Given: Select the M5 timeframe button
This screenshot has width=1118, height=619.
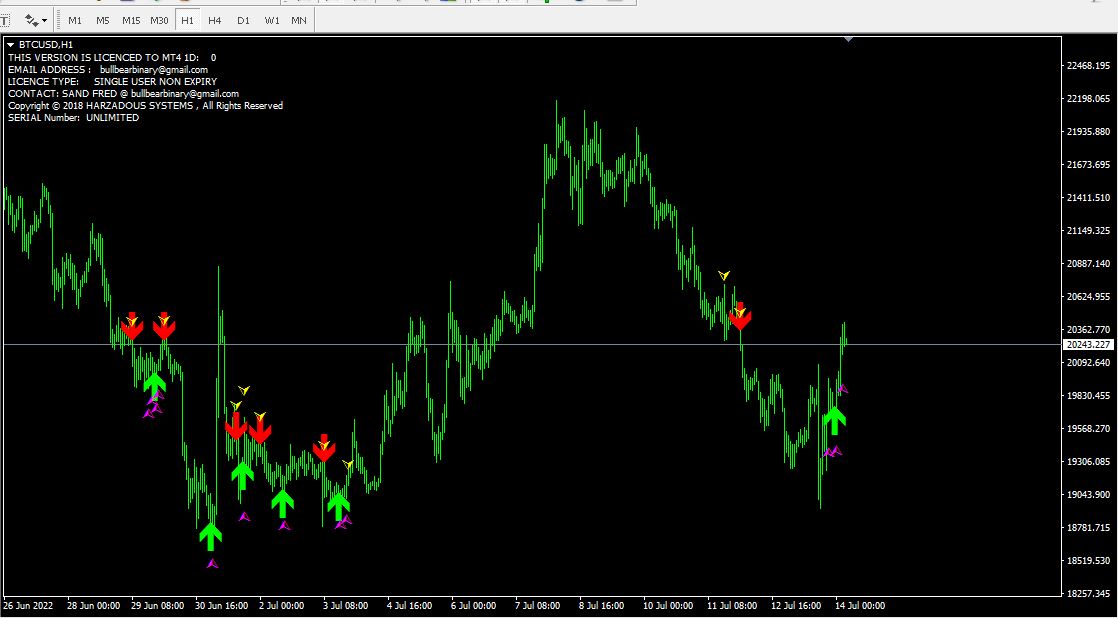Looking at the screenshot, I should pyautogui.click(x=103, y=20).
